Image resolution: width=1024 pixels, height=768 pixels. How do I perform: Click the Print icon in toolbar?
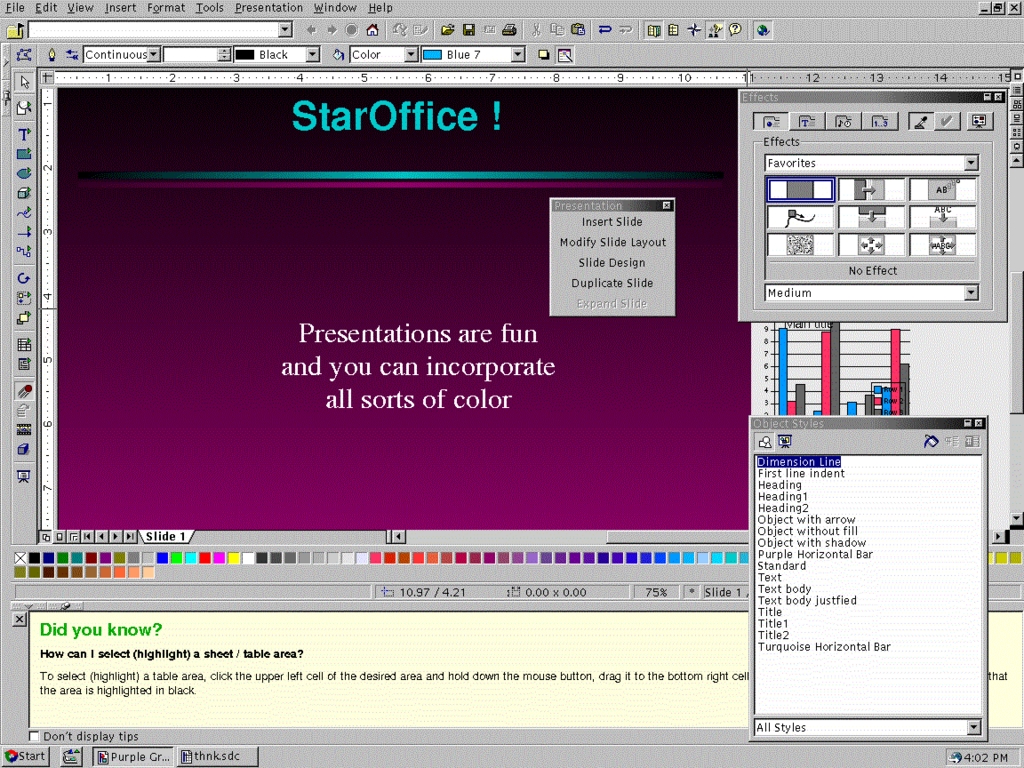pos(509,30)
